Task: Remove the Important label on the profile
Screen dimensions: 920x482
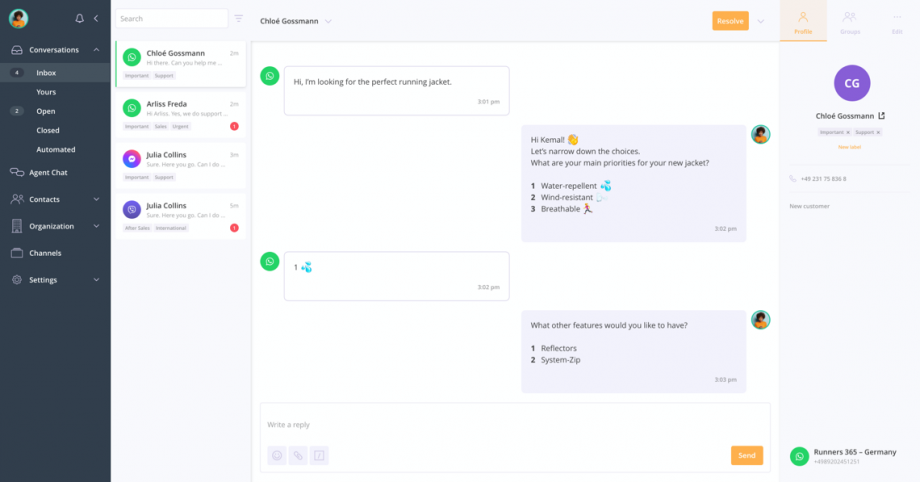Action: coord(848,133)
